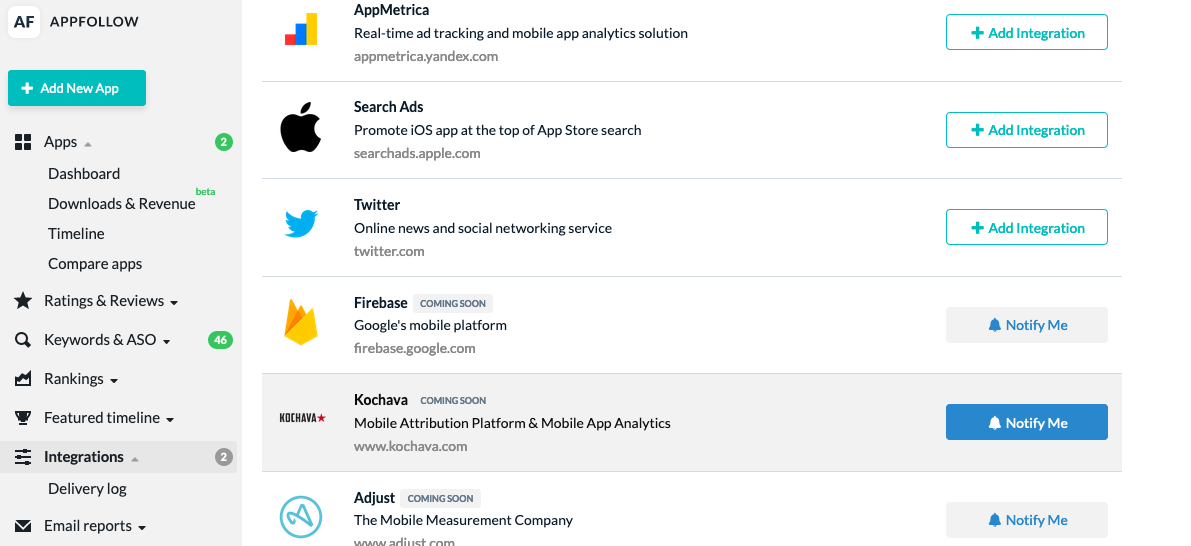
Task: Open the Delivery log page
Action: point(87,488)
